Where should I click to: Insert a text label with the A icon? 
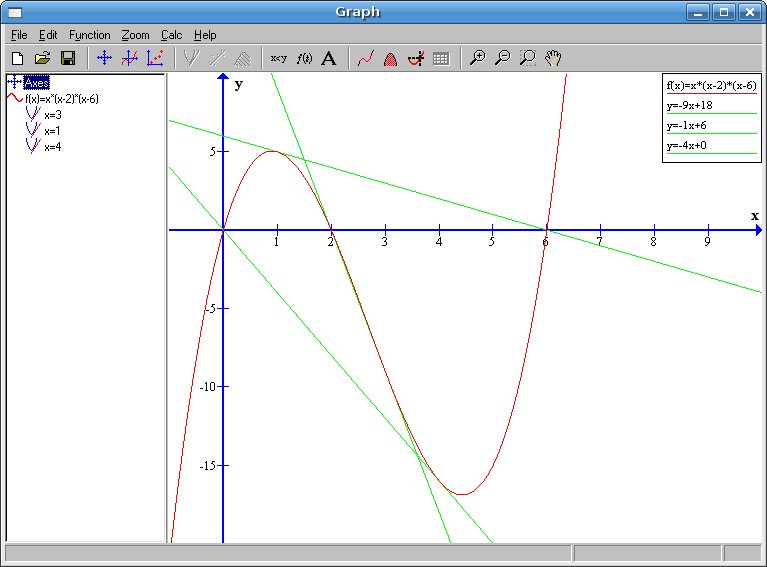(329, 59)
